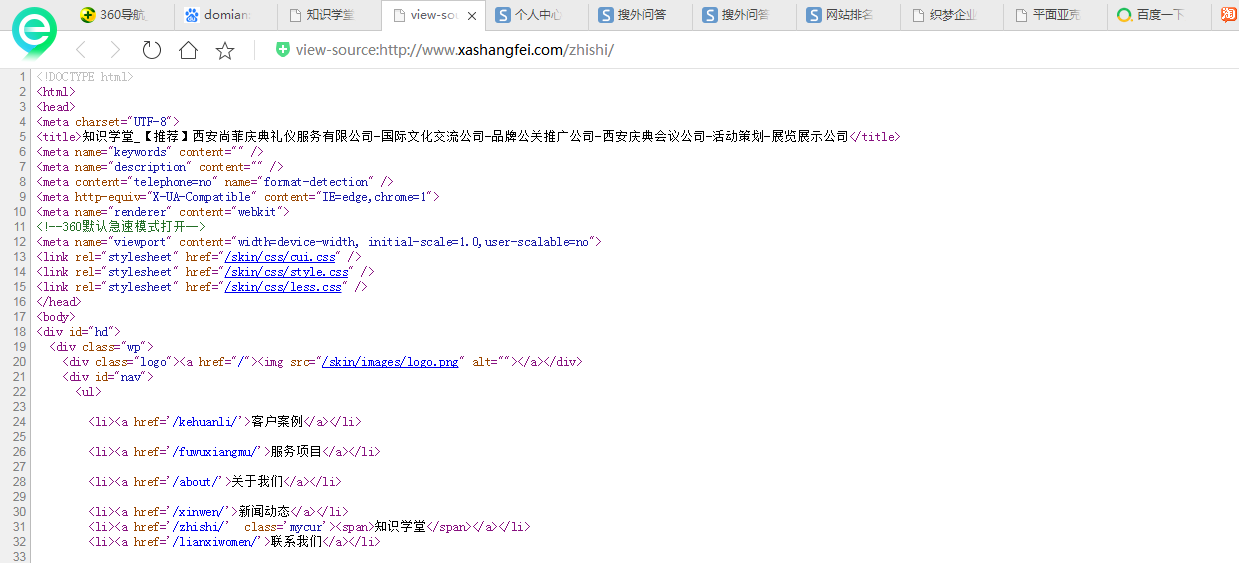
Task: Bookmark this page with the star icon
Action: tap(225, 50)
